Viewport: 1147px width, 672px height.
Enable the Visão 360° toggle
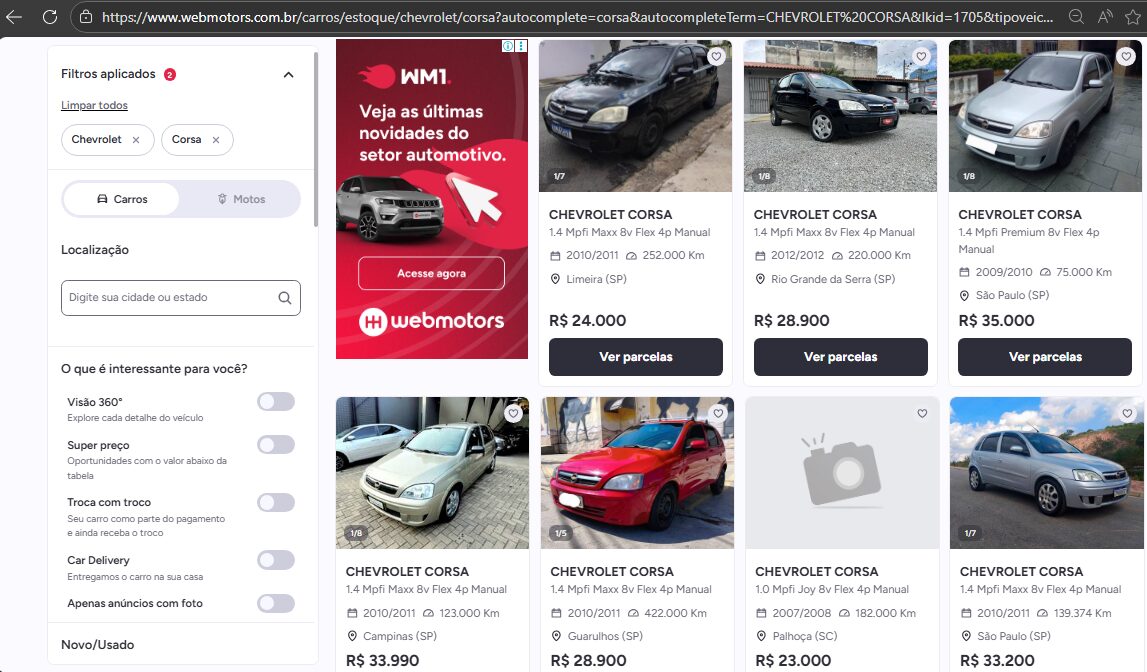pyautogui.click(x=276, y=402)
